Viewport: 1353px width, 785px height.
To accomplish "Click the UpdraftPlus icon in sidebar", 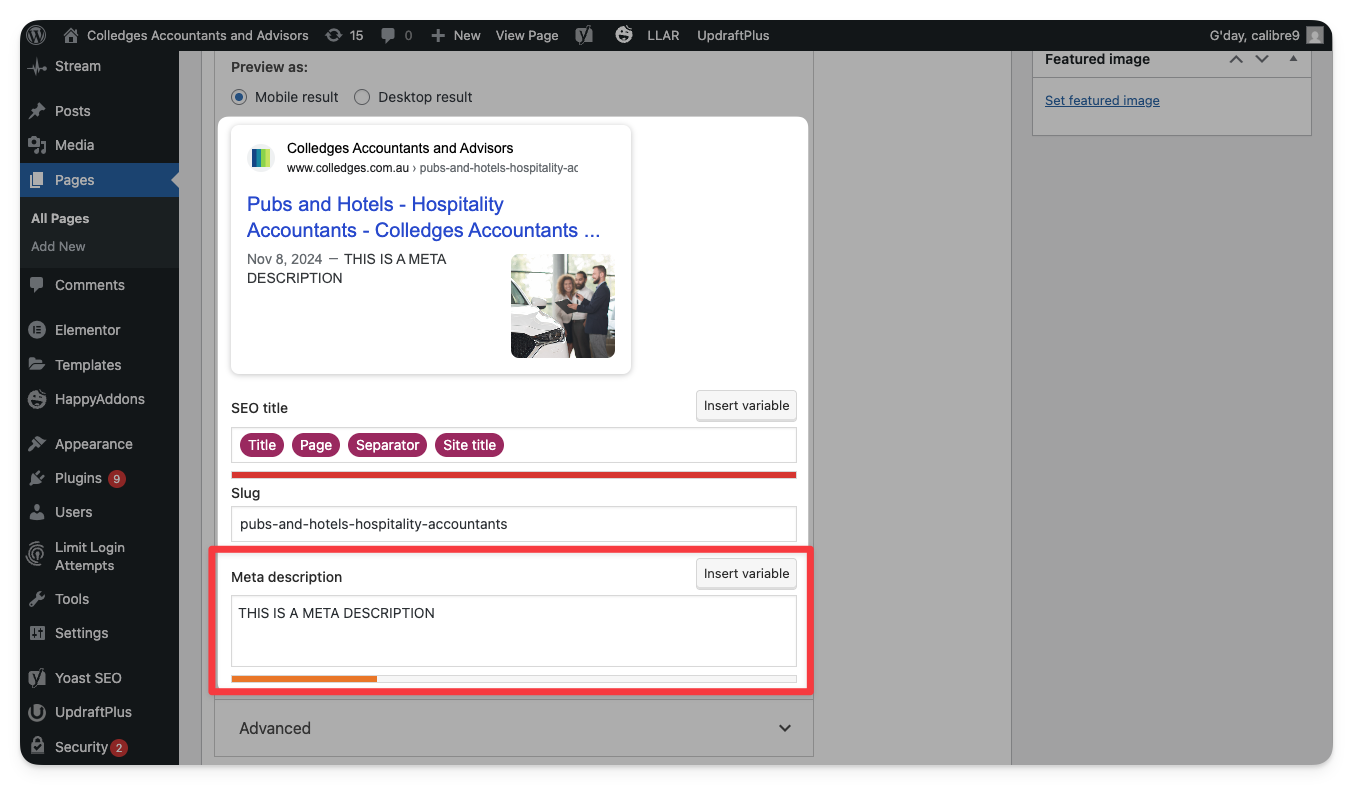I will [x=38, y=712].
